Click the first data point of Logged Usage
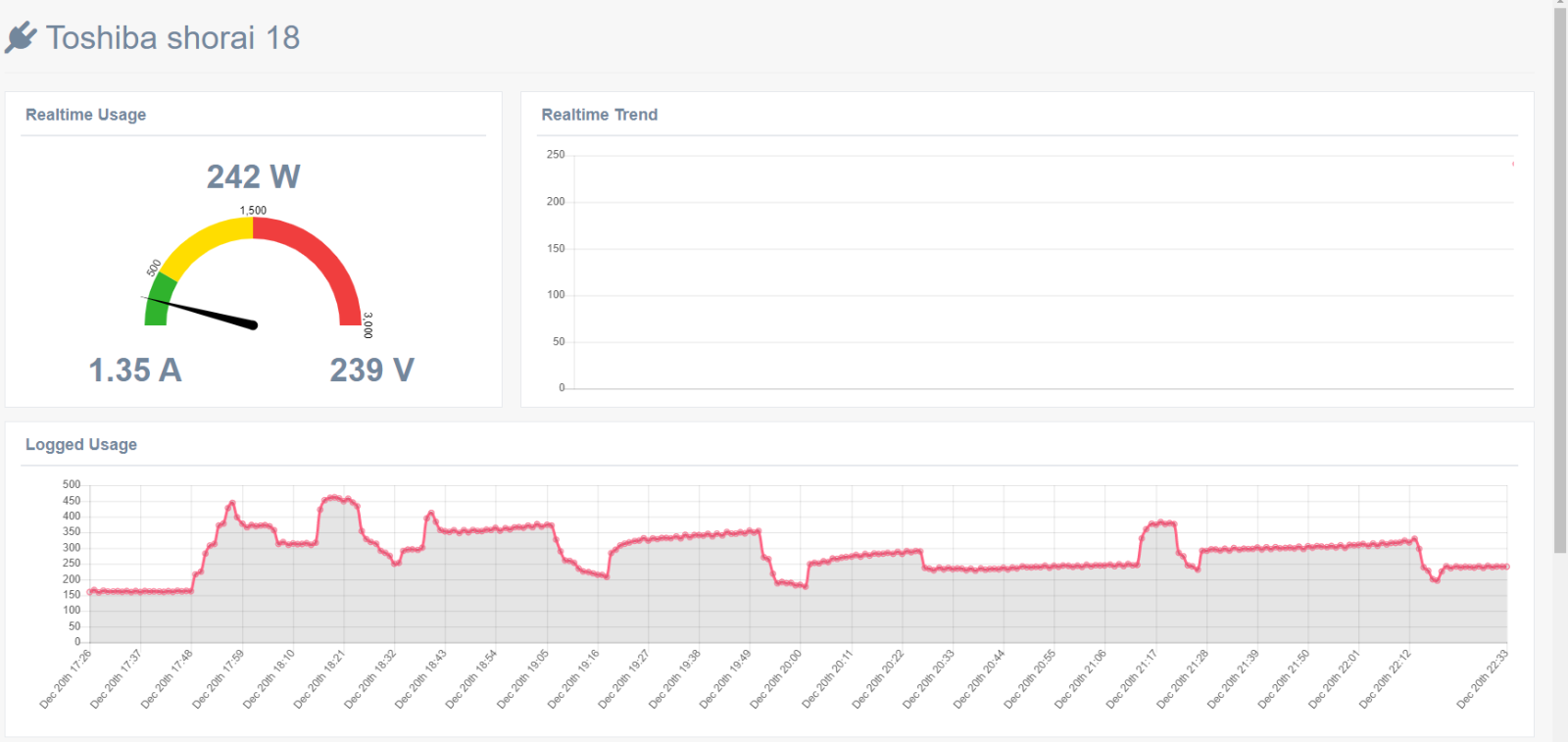 tap(90, 592)
